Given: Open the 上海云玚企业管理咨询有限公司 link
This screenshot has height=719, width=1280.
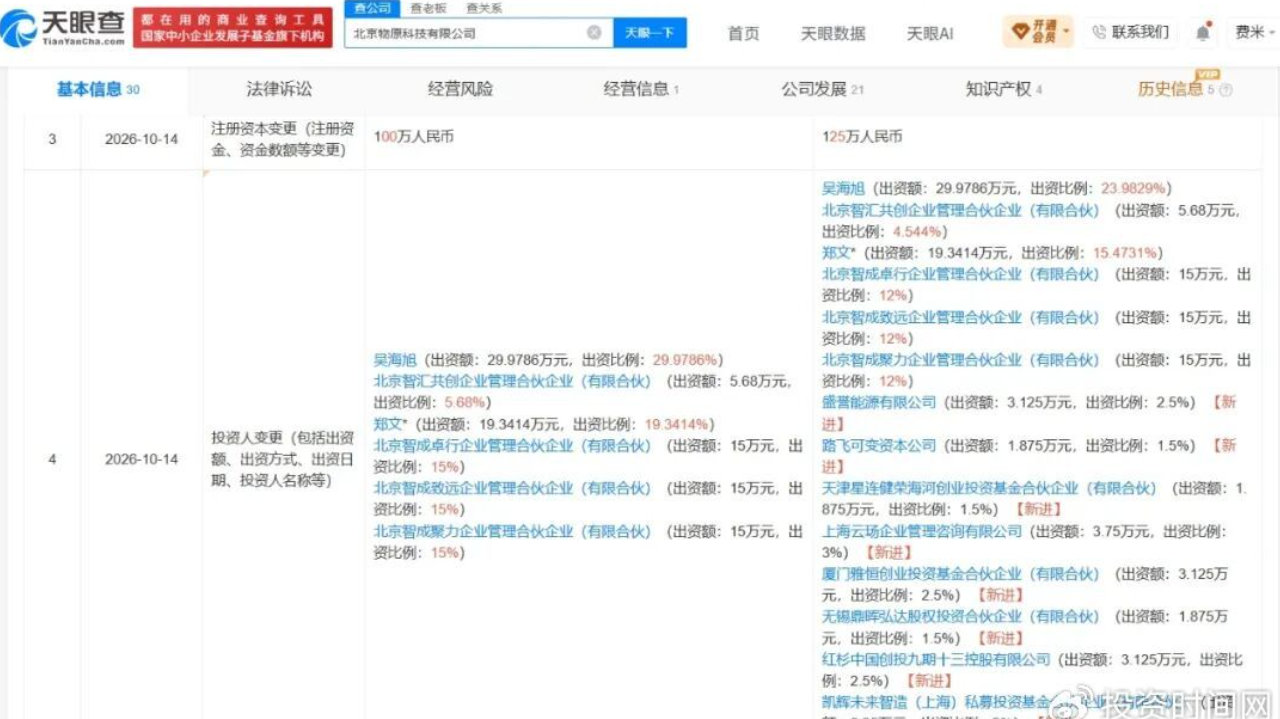Looking at the screenshot, I should (922, 531).
